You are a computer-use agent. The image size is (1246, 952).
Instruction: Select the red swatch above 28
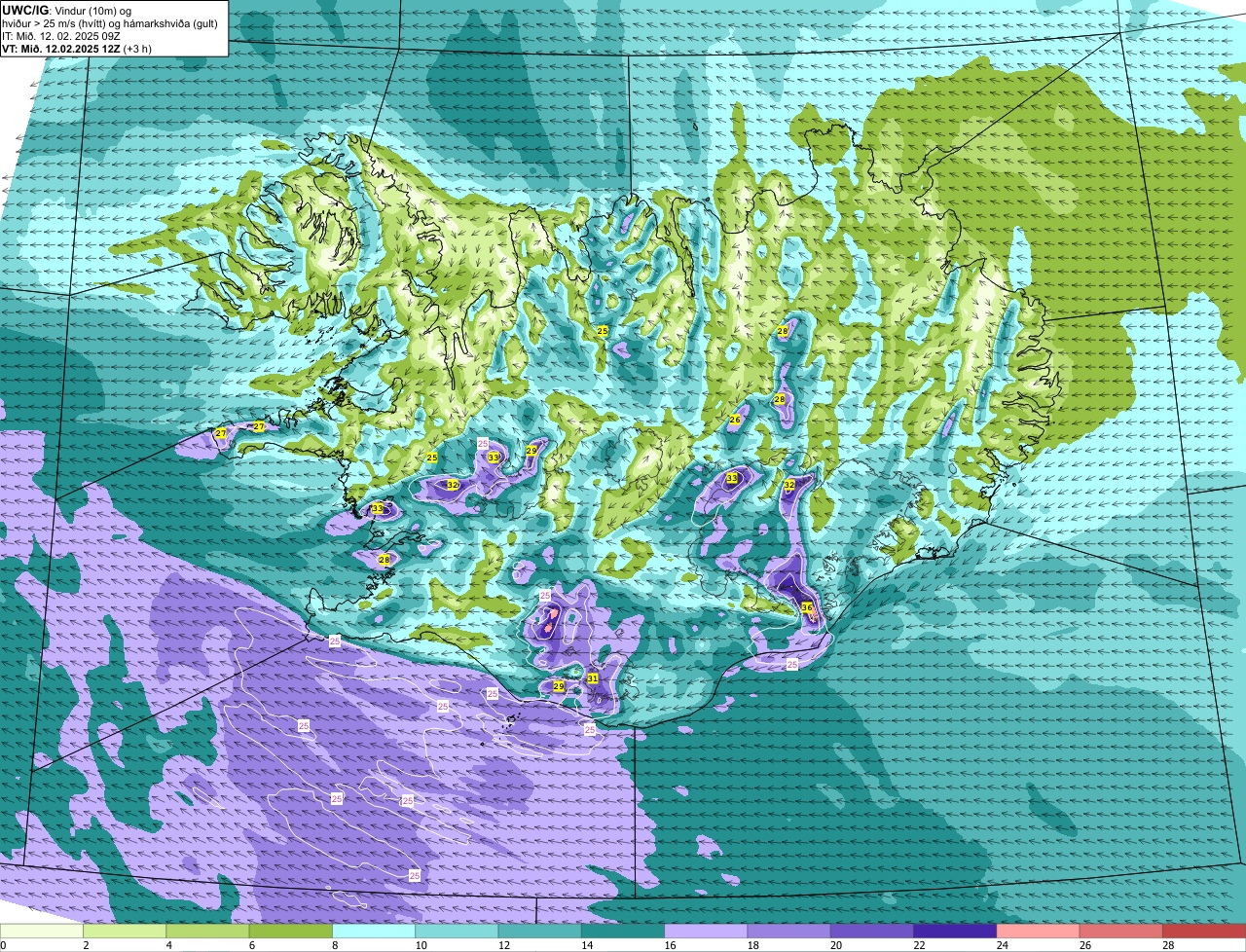click(1204, 932)
